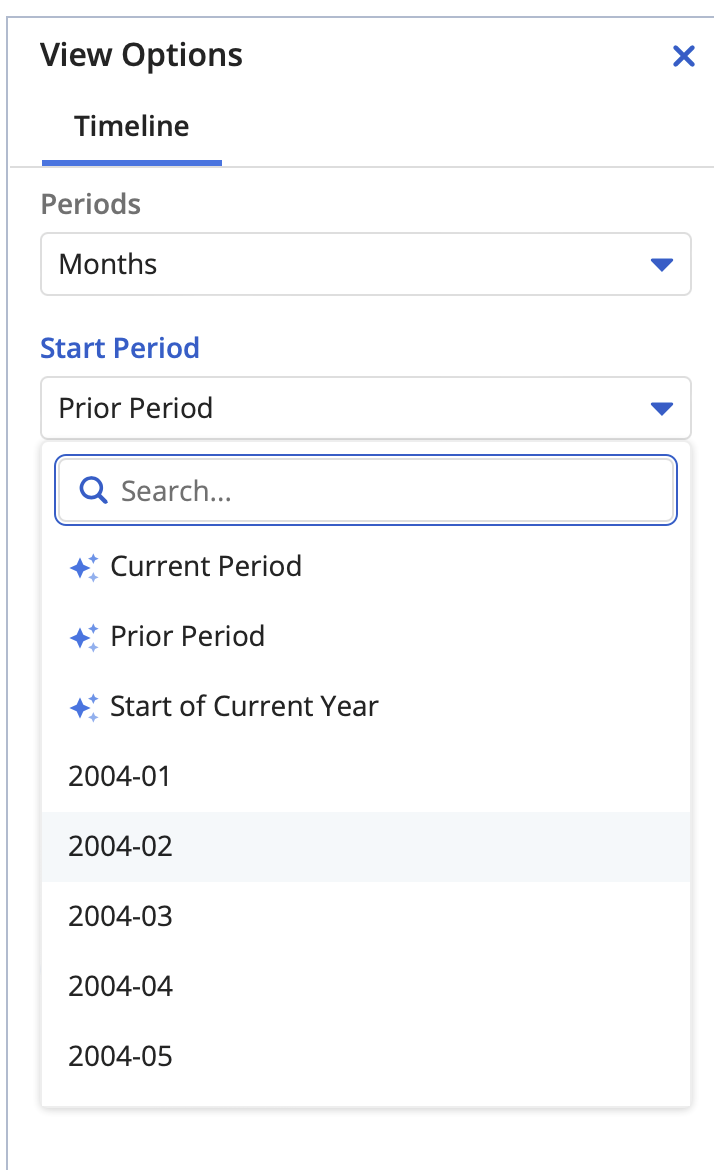Click the magnifying glass search icon
The width and height of the screenshot is (714, 1170).
[x=94, y=490]
